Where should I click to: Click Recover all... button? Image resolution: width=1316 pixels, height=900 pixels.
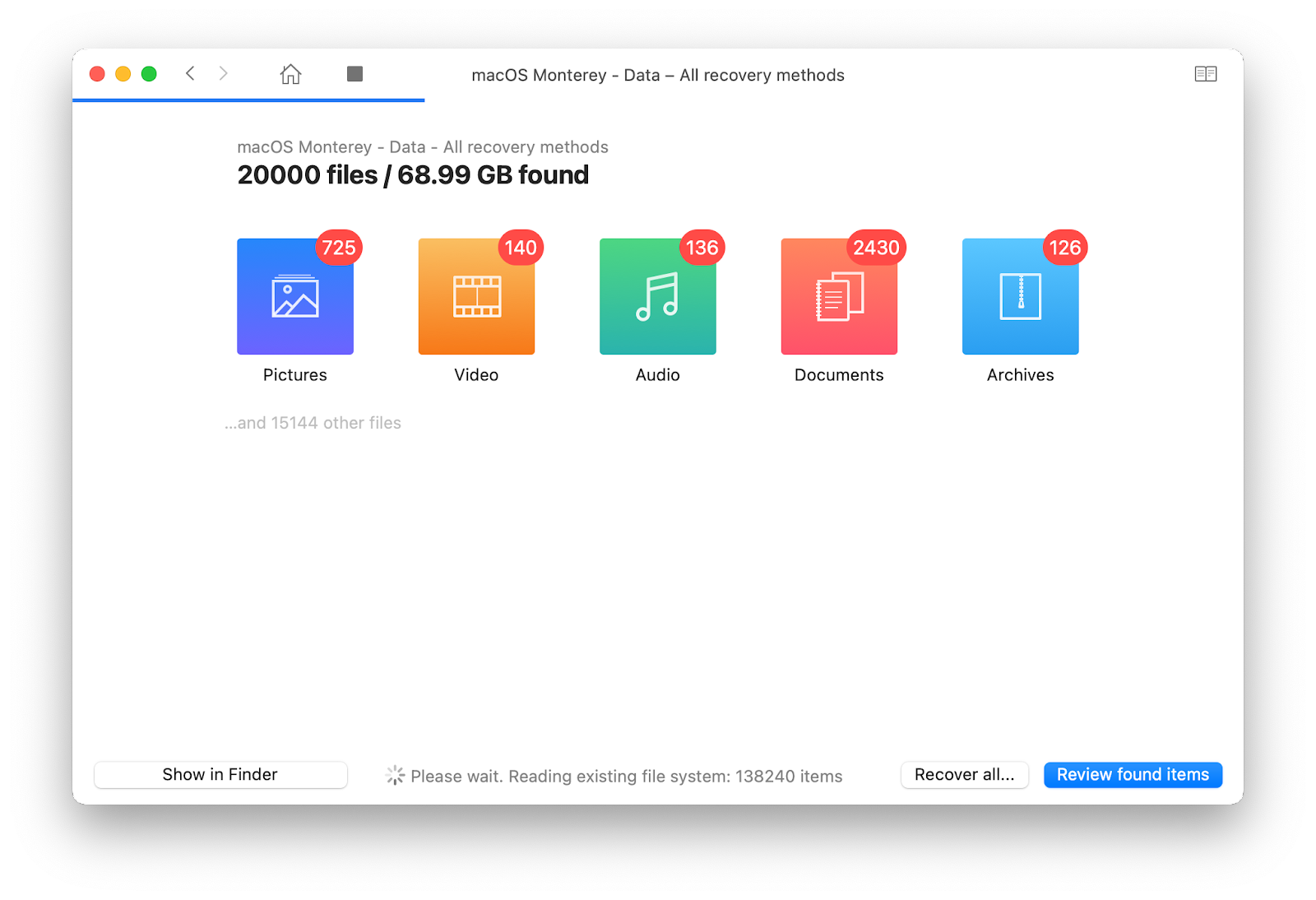[965, 775]
